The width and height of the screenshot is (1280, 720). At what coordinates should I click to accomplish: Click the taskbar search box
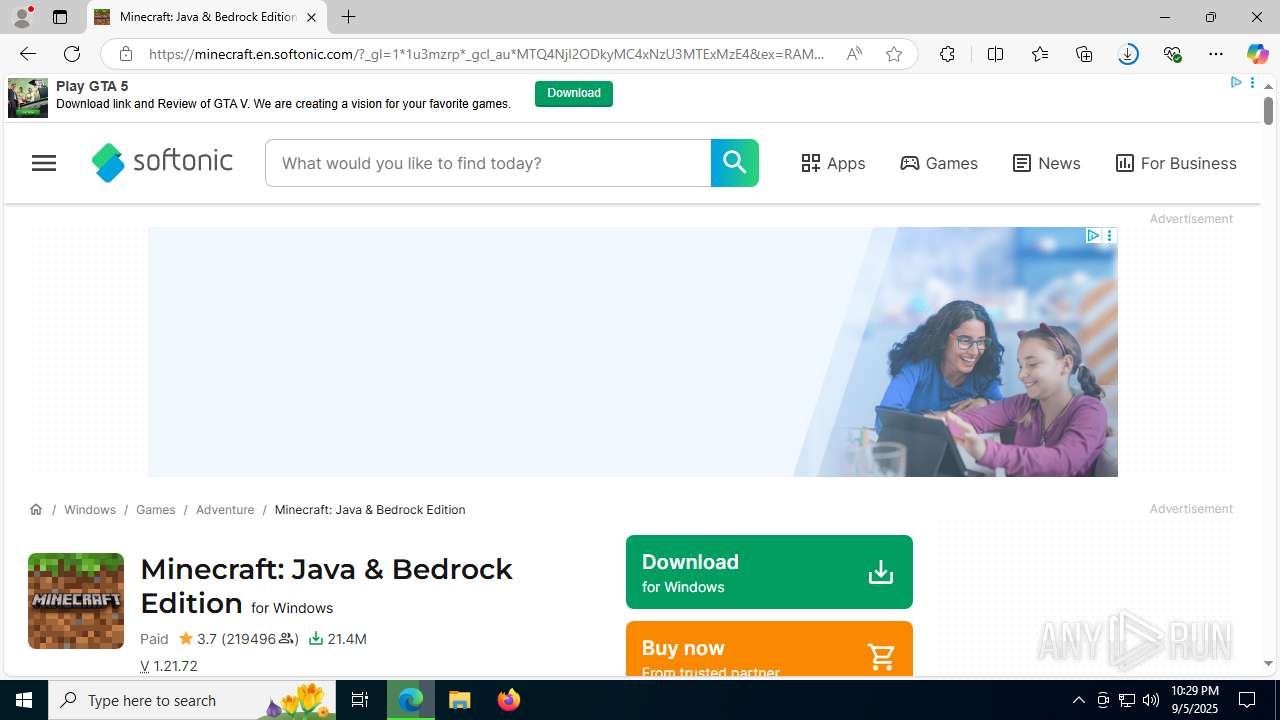tap(192, 700)
